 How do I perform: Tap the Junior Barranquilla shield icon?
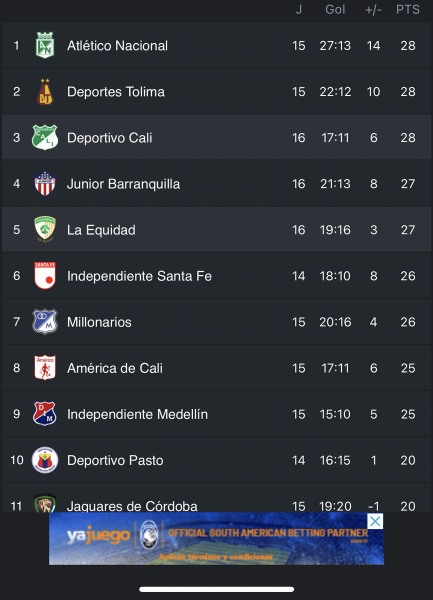[x=45, y=184]
